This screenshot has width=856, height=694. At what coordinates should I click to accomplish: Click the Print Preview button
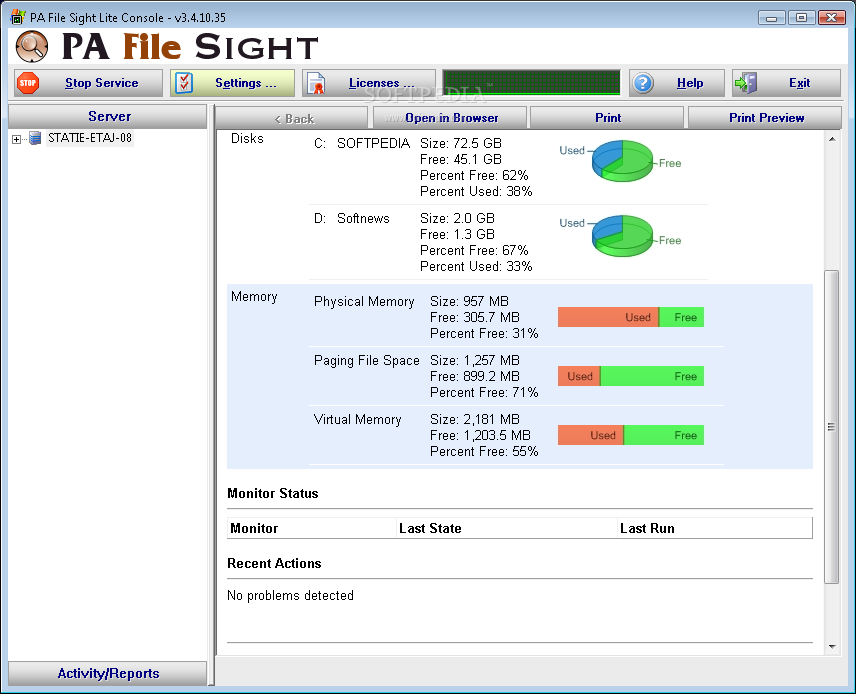tap(765, 118)
